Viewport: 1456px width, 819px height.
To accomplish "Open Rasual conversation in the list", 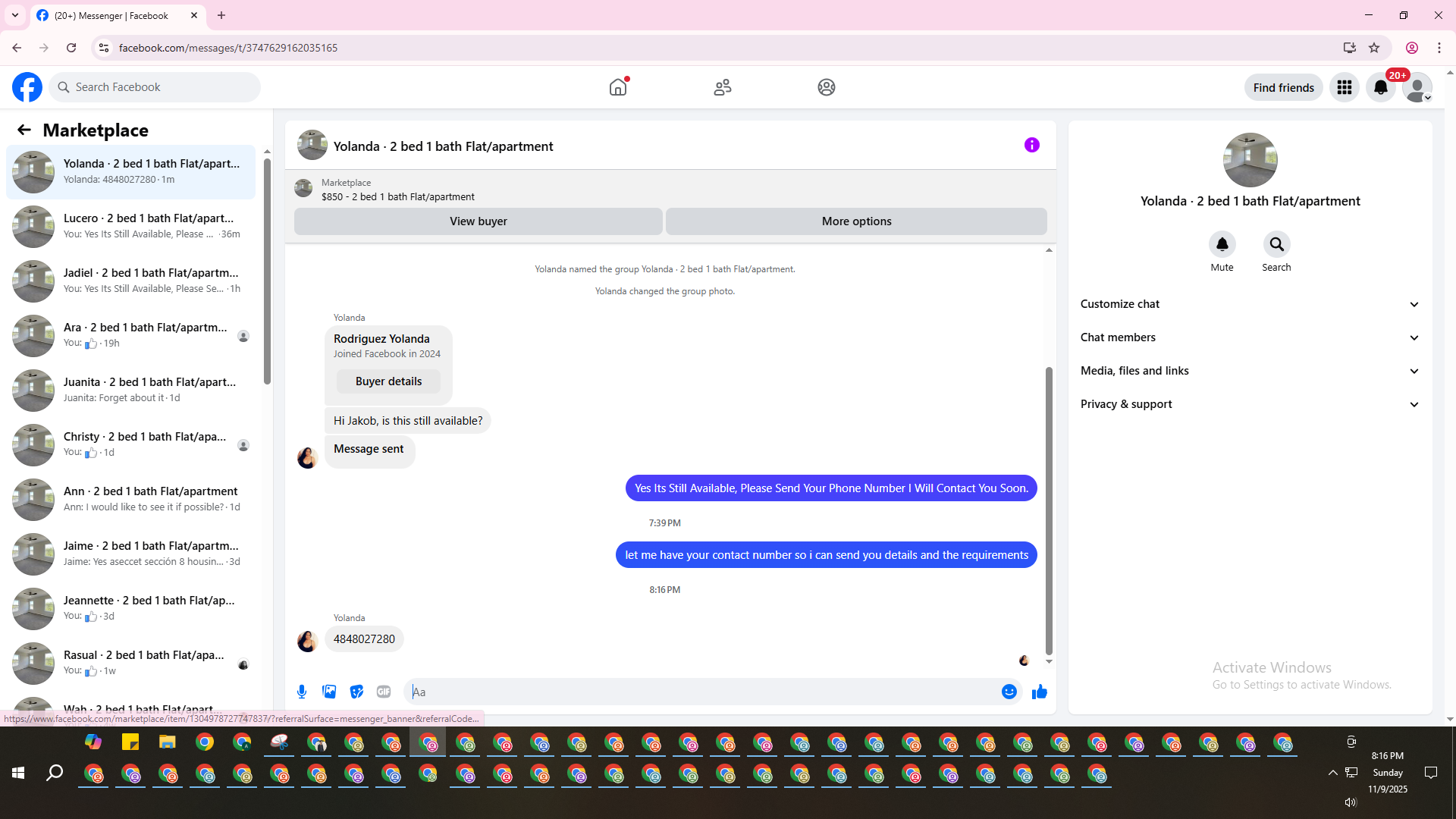I will [130, 663].
